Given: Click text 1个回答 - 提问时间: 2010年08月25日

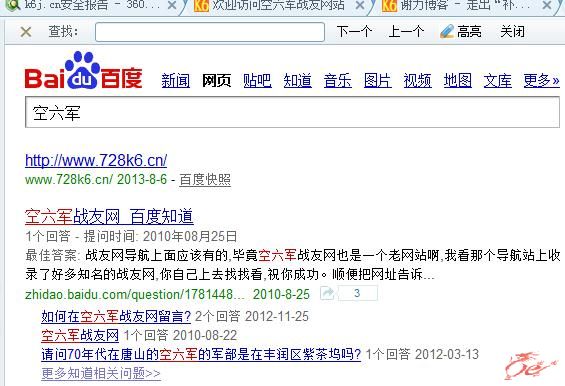Looking at the screenshot, I should point(131,236).
